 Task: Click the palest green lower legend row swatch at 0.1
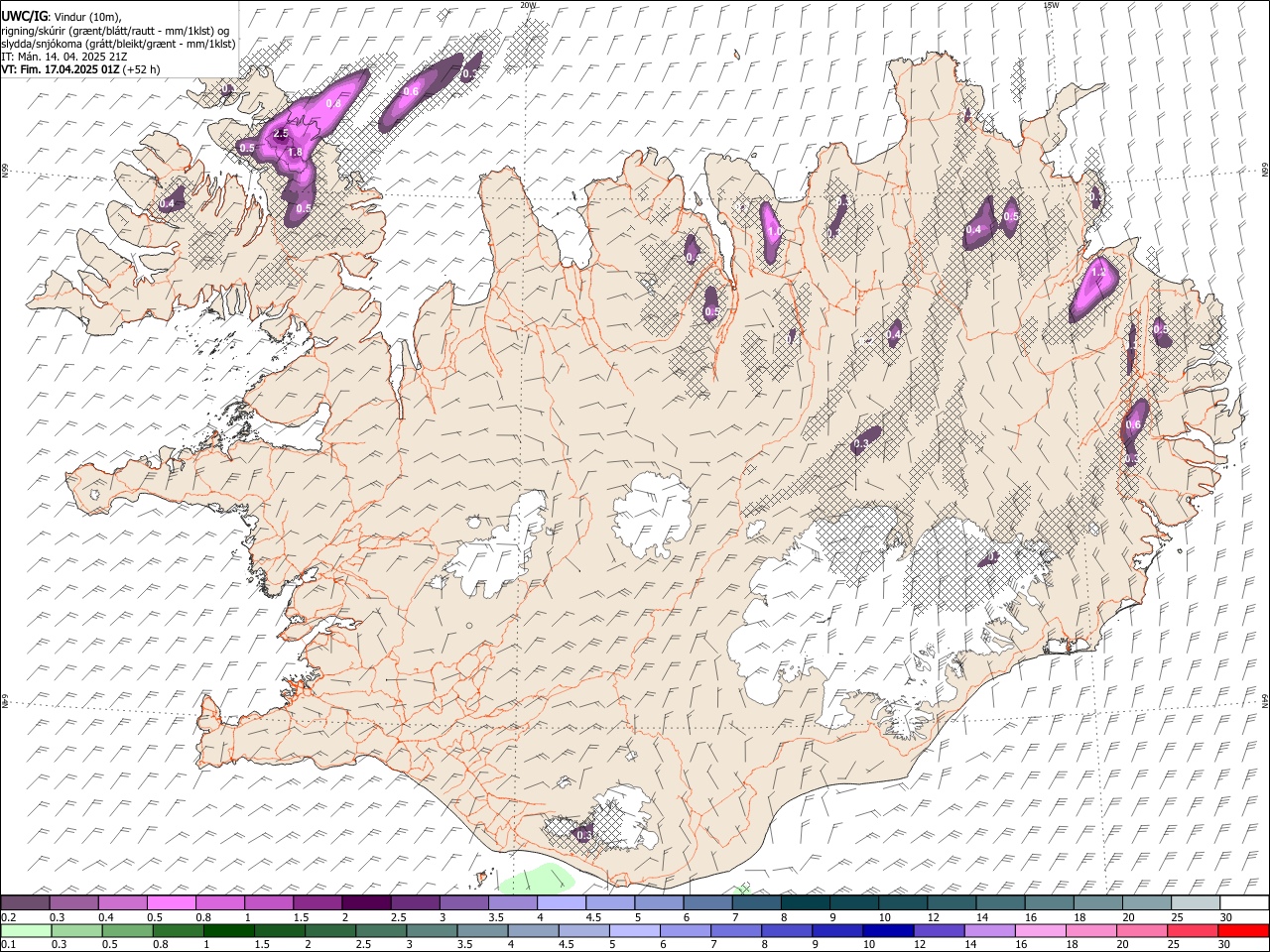click(25, 930)
